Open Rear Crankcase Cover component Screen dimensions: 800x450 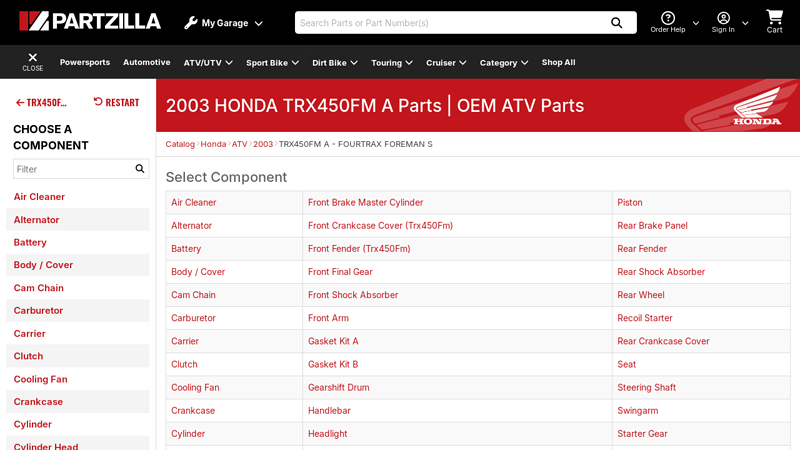coord(663,341)
